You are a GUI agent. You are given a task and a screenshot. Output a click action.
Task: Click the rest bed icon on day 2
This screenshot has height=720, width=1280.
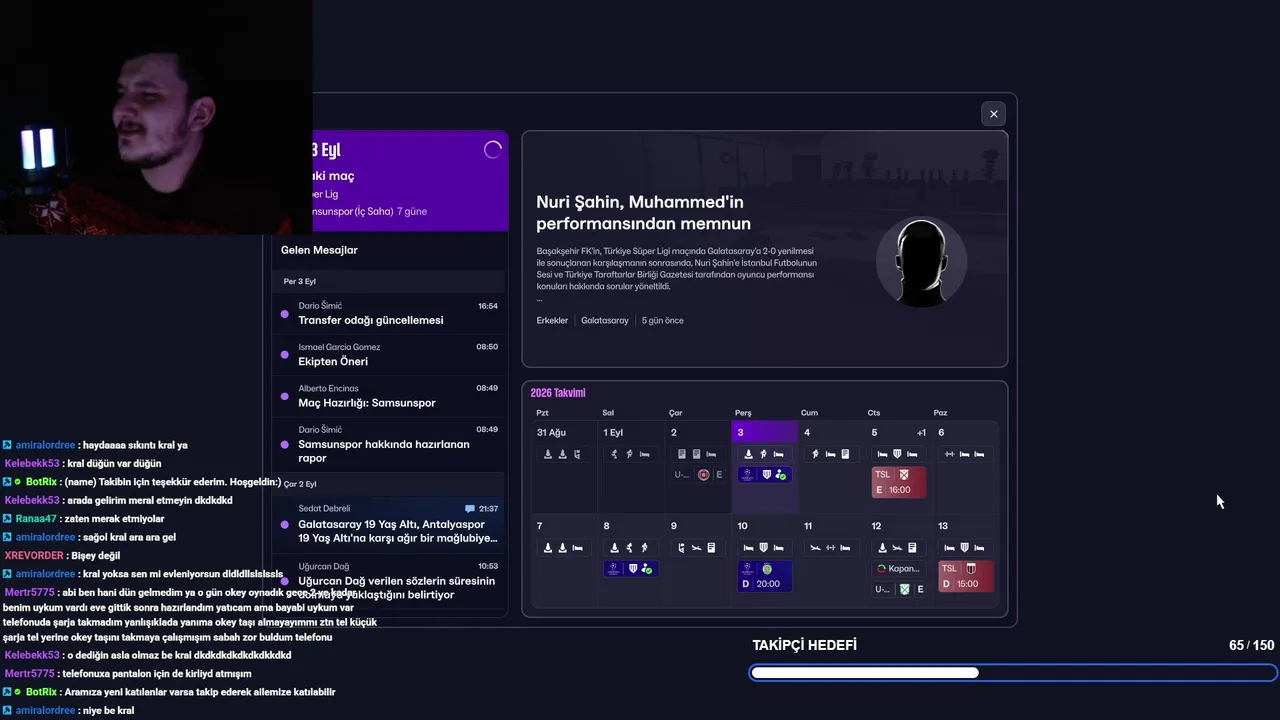pyautogui.click(x=711, y=454)
